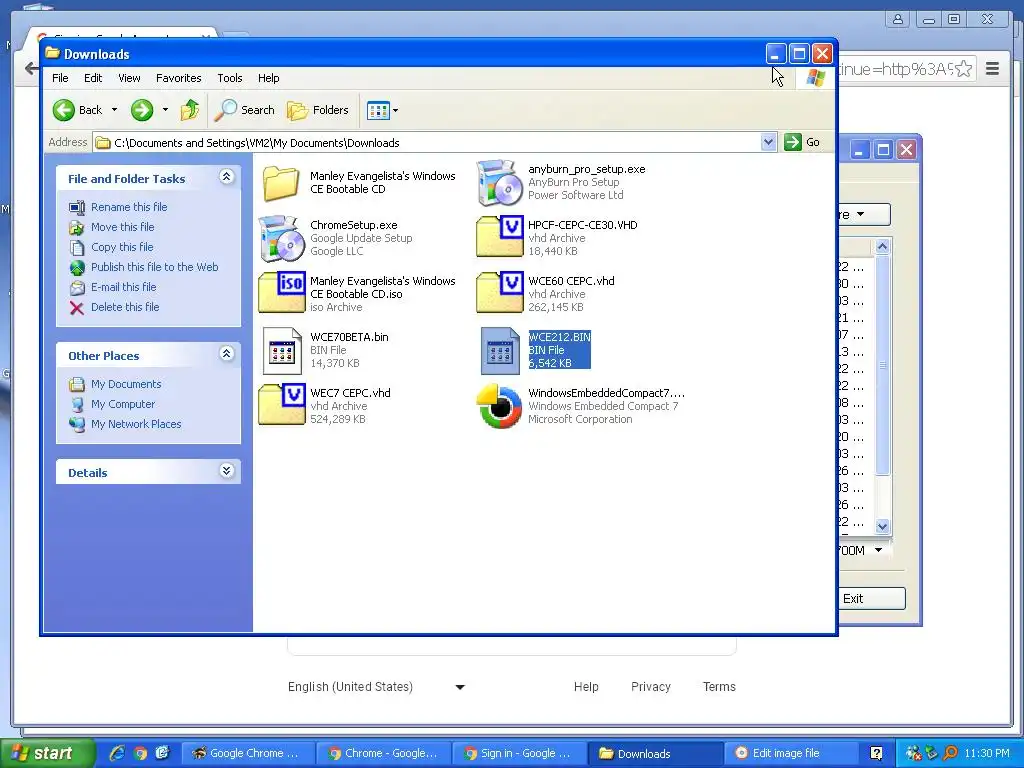Switch to Google Chrome taskbar button with spider icon
Viewport: 1024px width, 768px height.
pos(246,753)
